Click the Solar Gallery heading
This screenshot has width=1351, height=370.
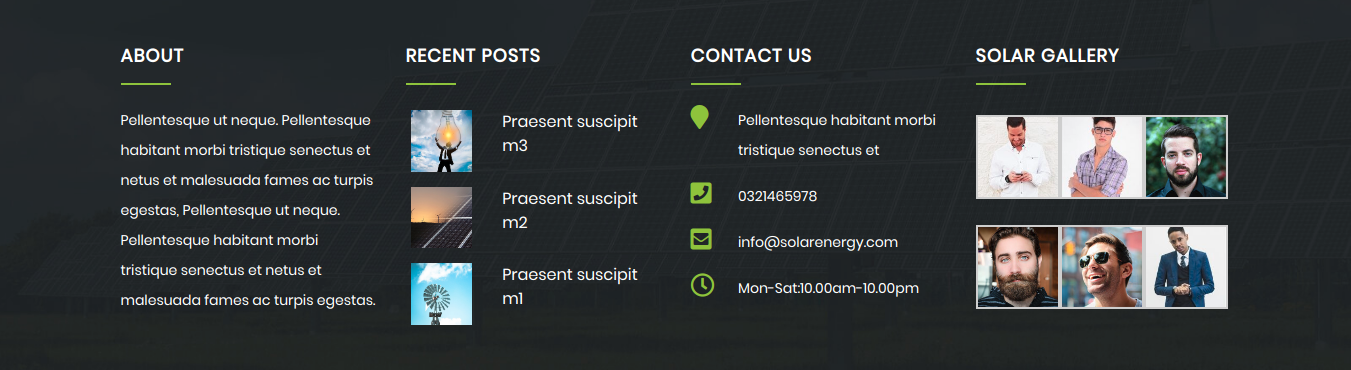(x=1047, y=56)
